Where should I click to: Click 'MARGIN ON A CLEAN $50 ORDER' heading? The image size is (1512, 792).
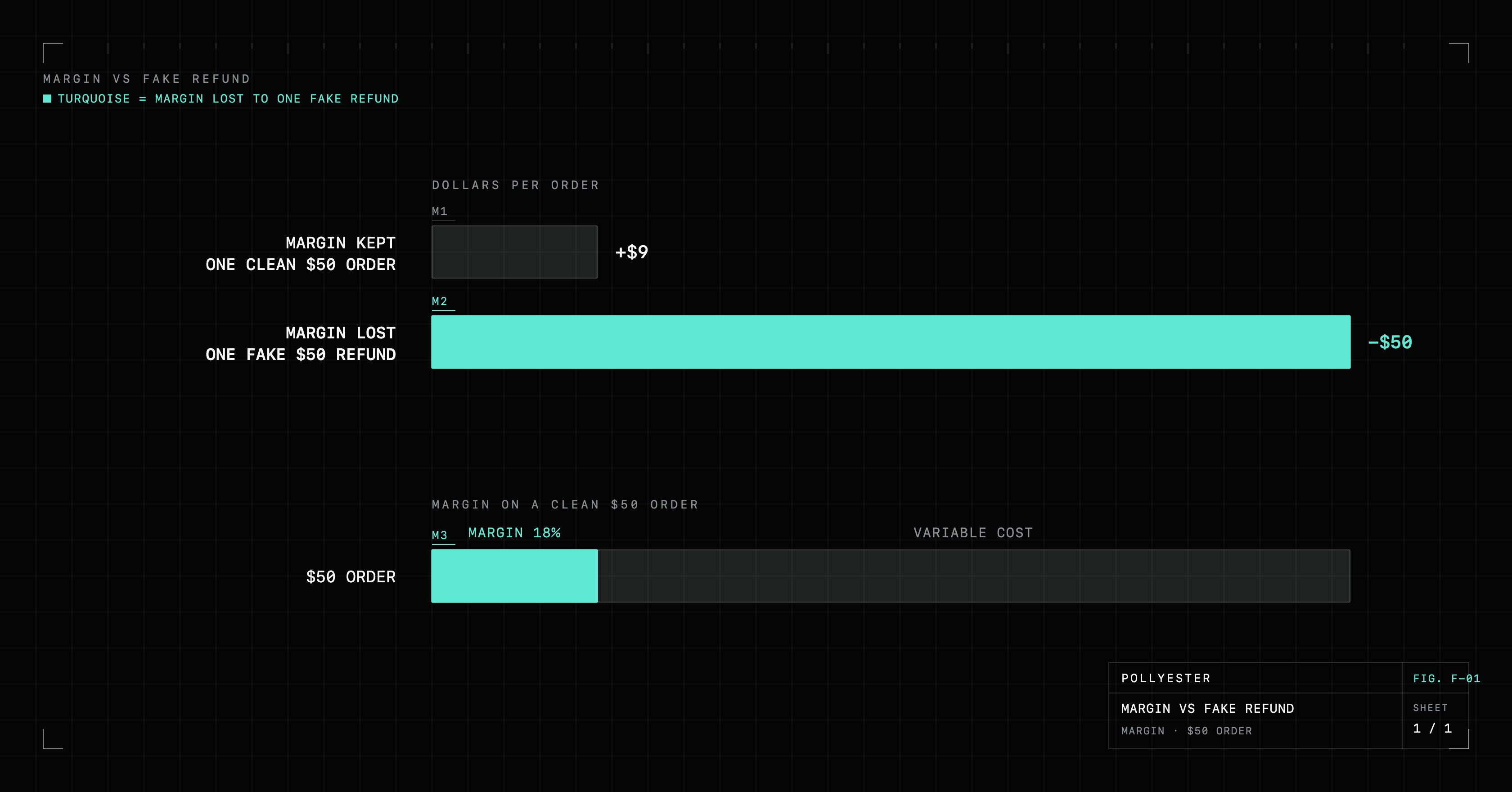click(565, 504)
